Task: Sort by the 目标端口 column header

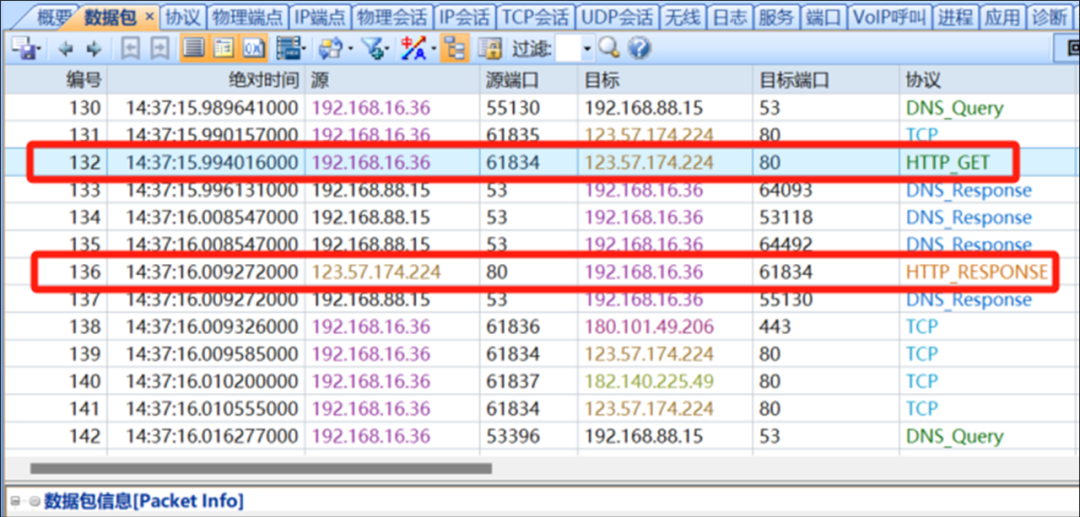Action: click(x=826, y=80)
